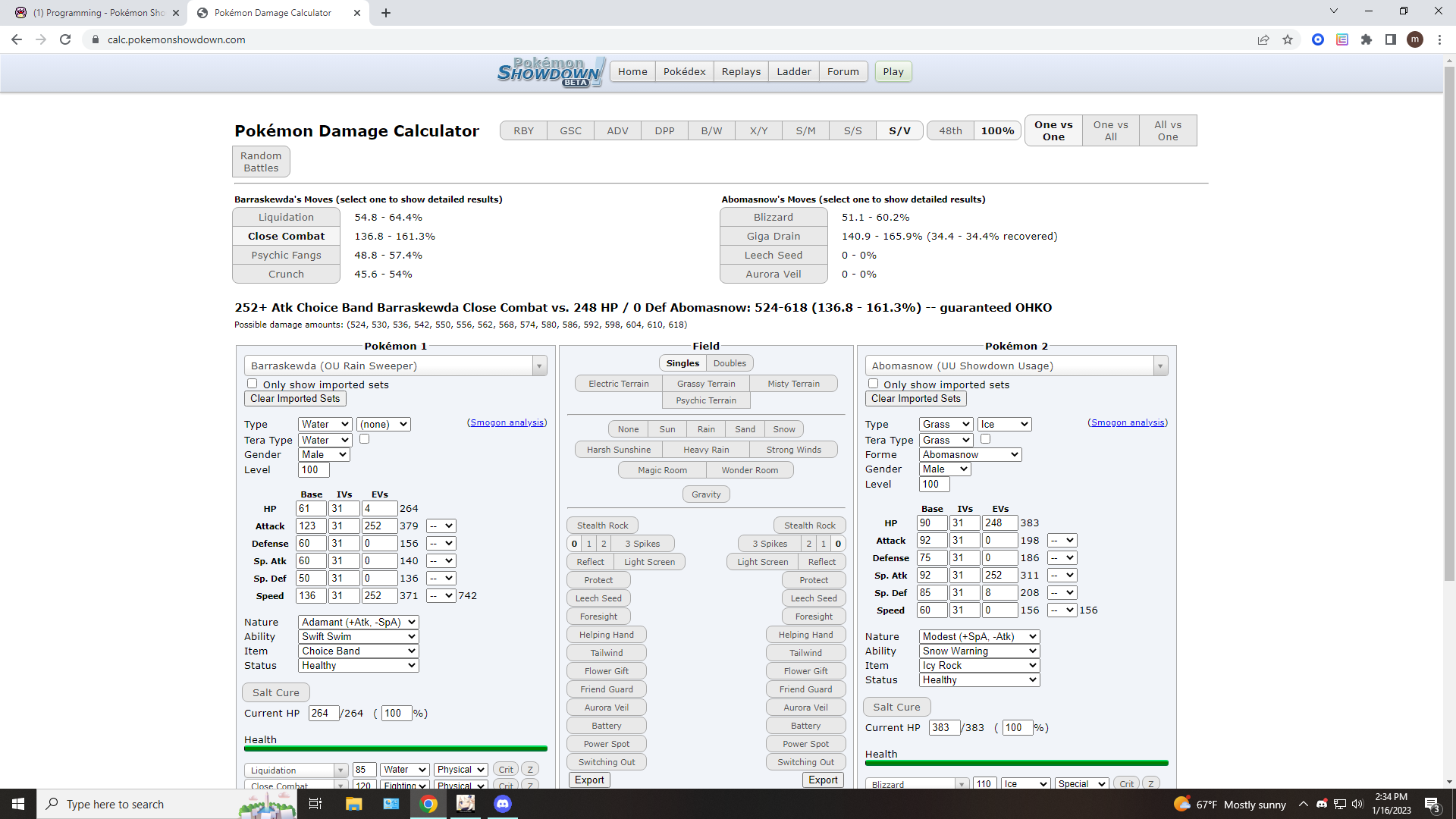Set weather to Rain
Image resolution: width=1456 pixels, height=819 pixels.
pos(706,429)
